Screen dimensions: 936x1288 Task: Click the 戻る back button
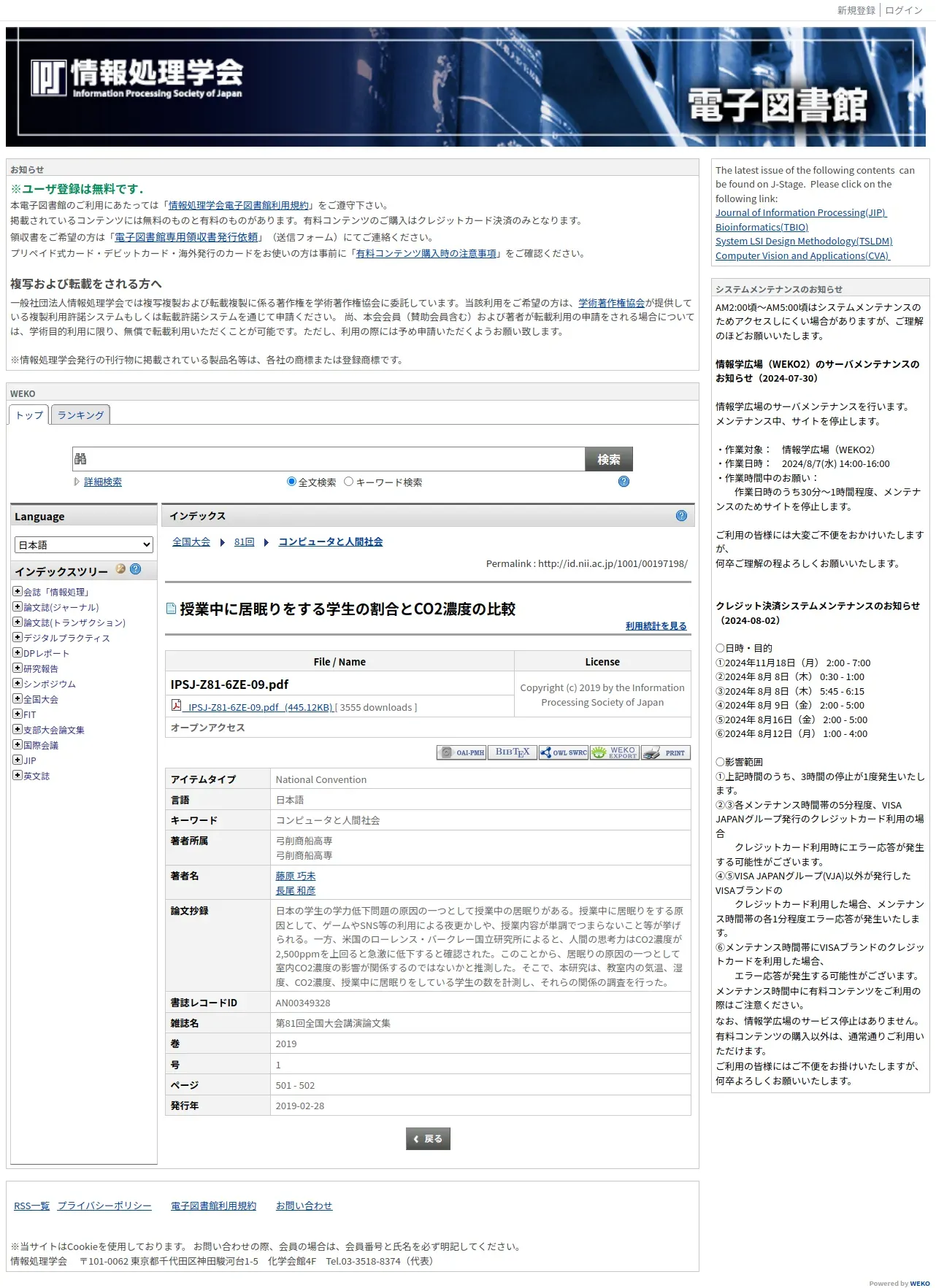(x=428, y=1138)
